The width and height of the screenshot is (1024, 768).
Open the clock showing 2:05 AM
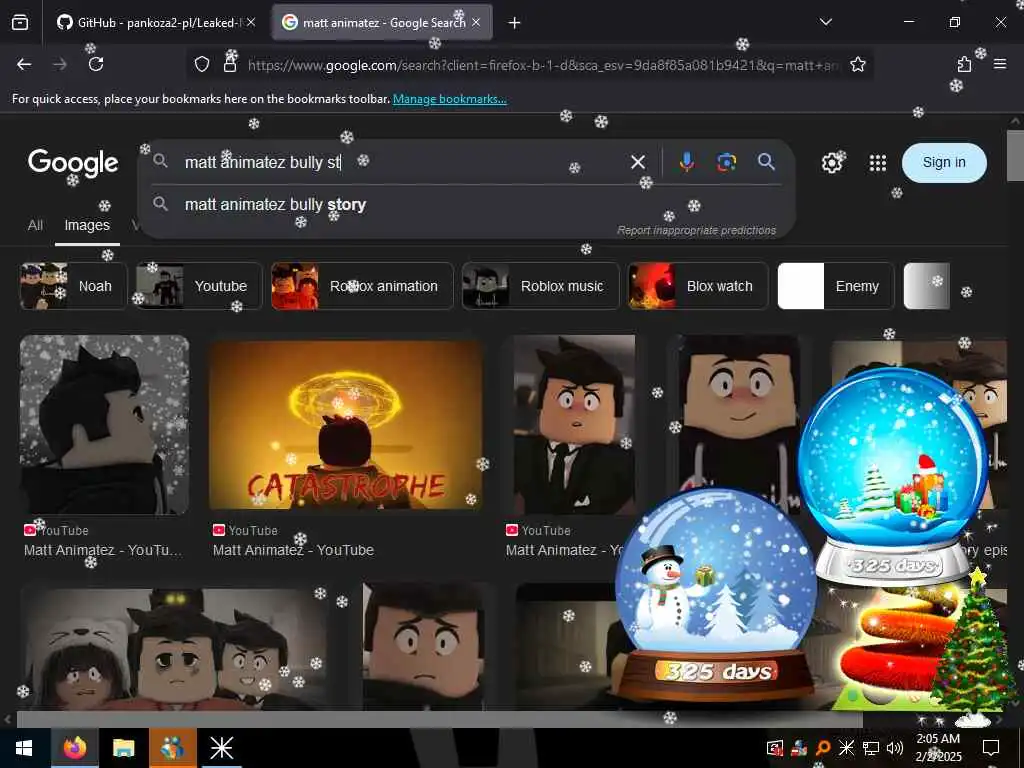click(x=938, y=748)
